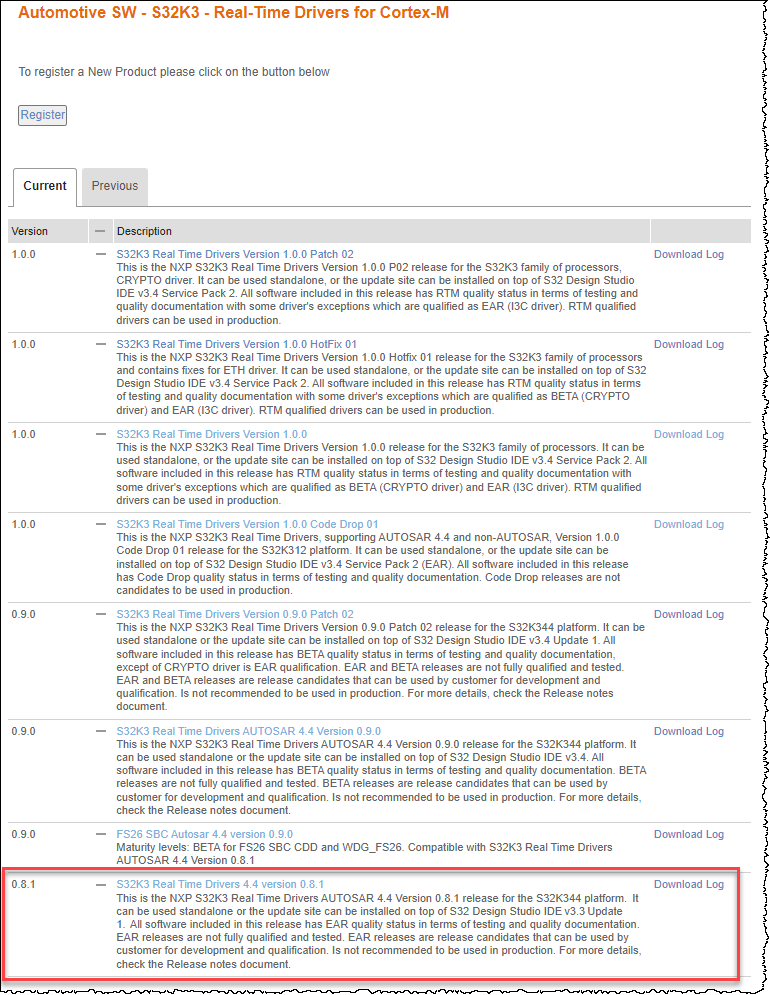Click the page title Automotive SW - S32K3
770x995 pixels.
point(234,13)
